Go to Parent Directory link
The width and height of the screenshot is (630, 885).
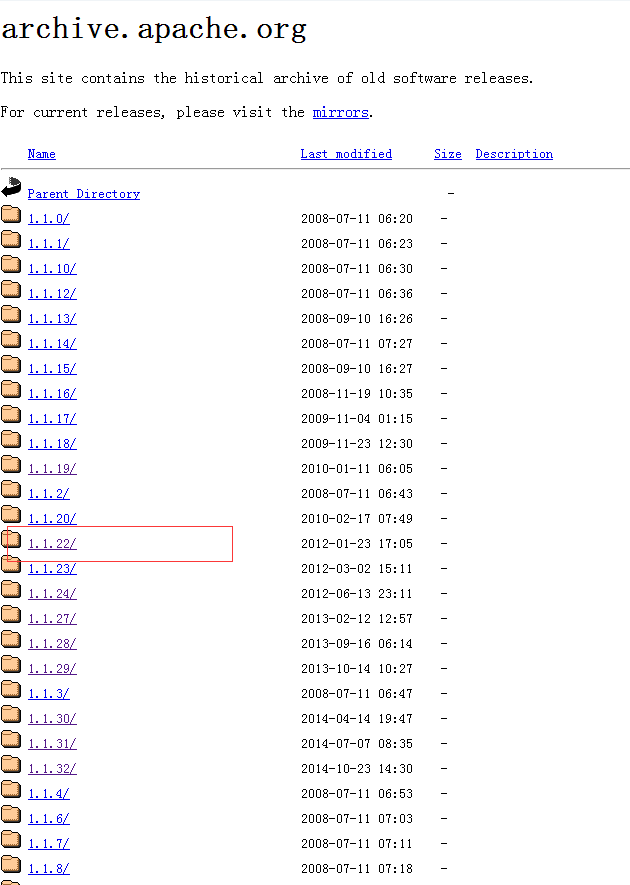[84, 194]
